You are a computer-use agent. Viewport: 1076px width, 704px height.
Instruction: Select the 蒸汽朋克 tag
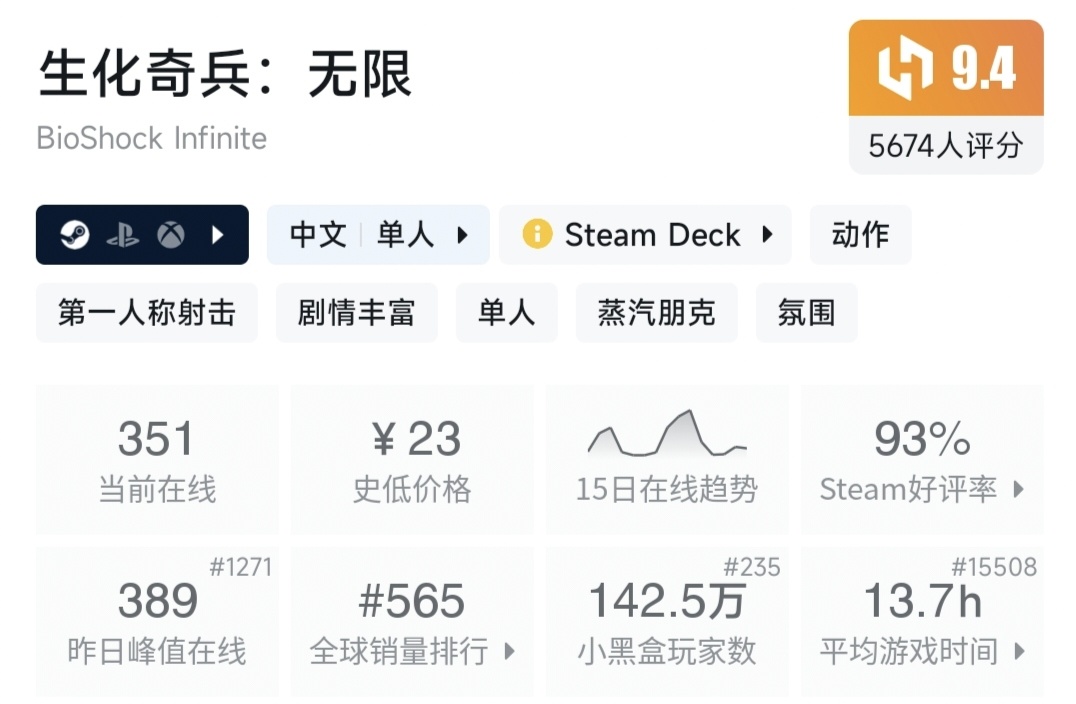pos(656,313)
